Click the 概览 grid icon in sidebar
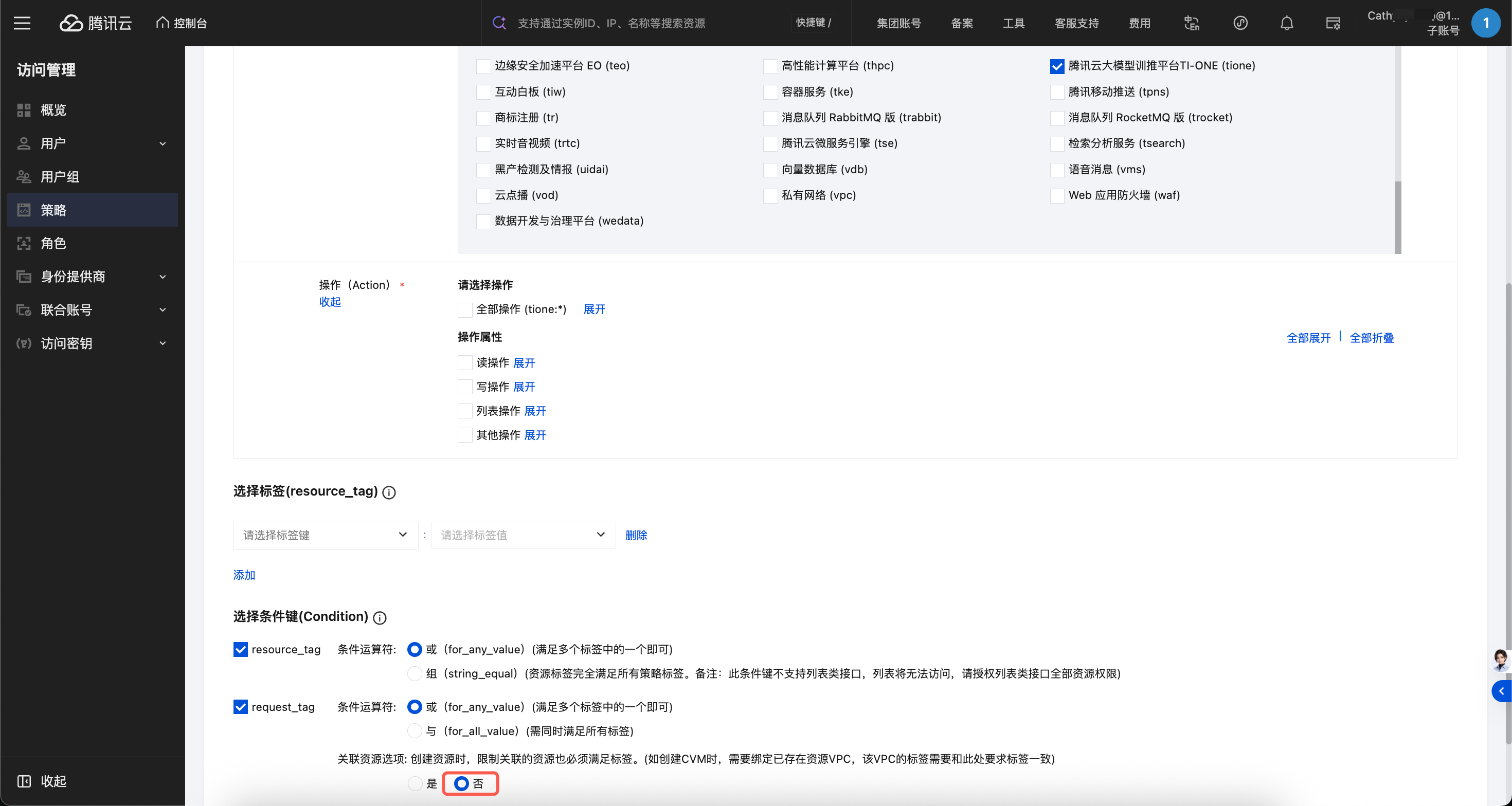1512x806 pixels. [x=24, y=111]
